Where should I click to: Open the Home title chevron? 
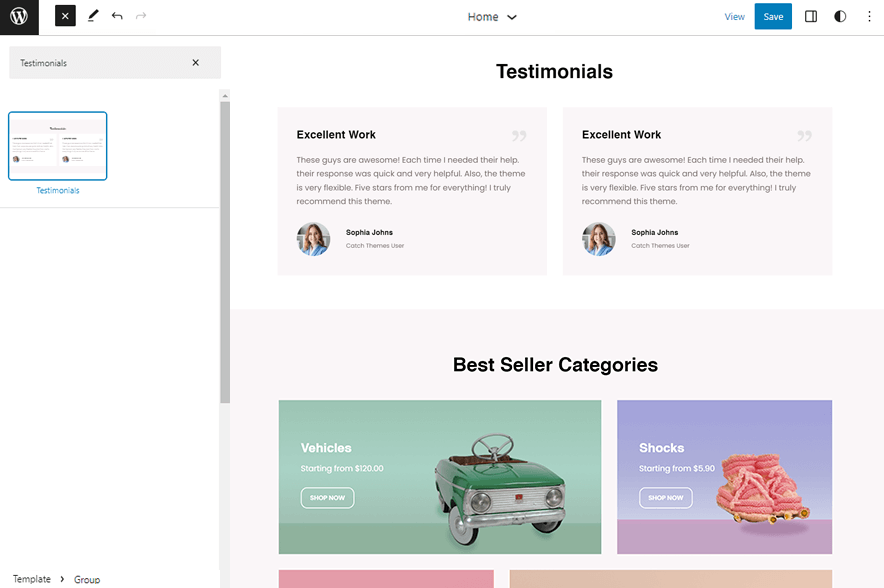pos(510,17)
